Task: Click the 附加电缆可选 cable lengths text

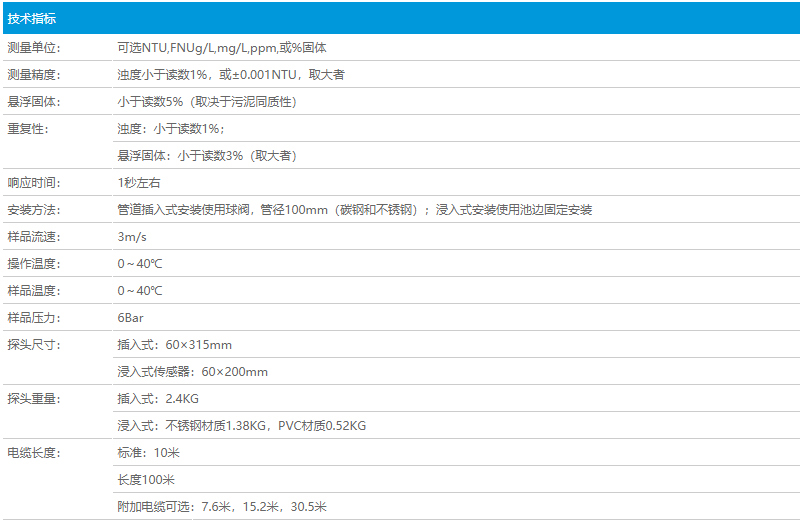Action: click(x=221, y=507)
